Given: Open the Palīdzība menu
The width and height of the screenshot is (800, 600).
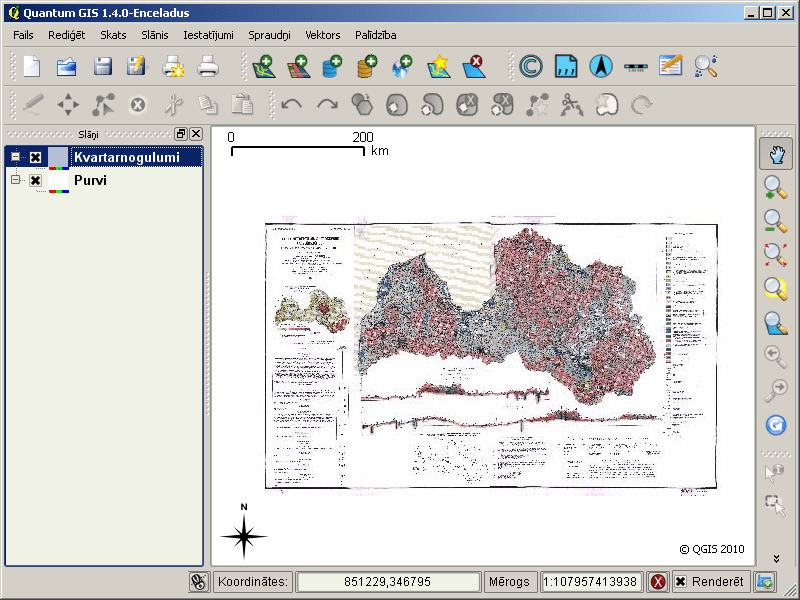Looking at the screenshot, I should [x=376, y=35].
